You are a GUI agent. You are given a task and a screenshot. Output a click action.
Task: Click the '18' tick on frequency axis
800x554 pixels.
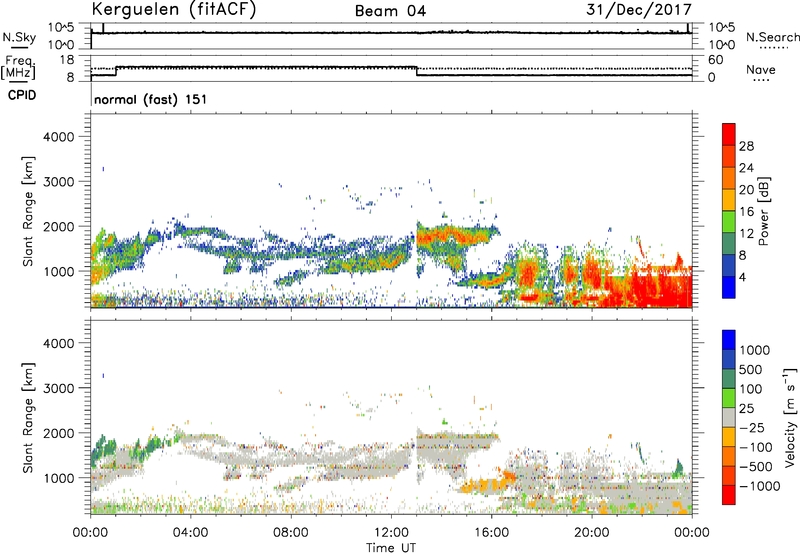pyautogui.click(x=68, y=60)
